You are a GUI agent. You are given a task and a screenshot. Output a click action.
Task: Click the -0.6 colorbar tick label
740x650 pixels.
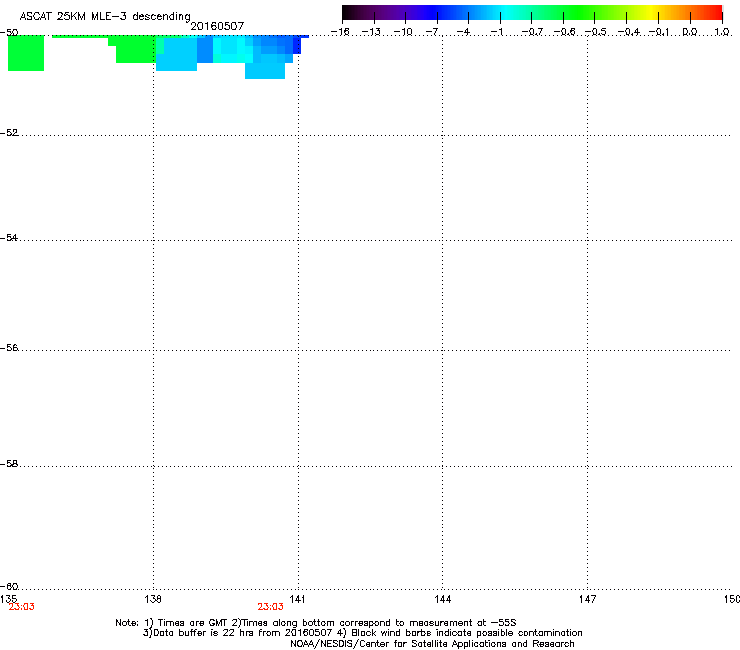tap(564, 32)
